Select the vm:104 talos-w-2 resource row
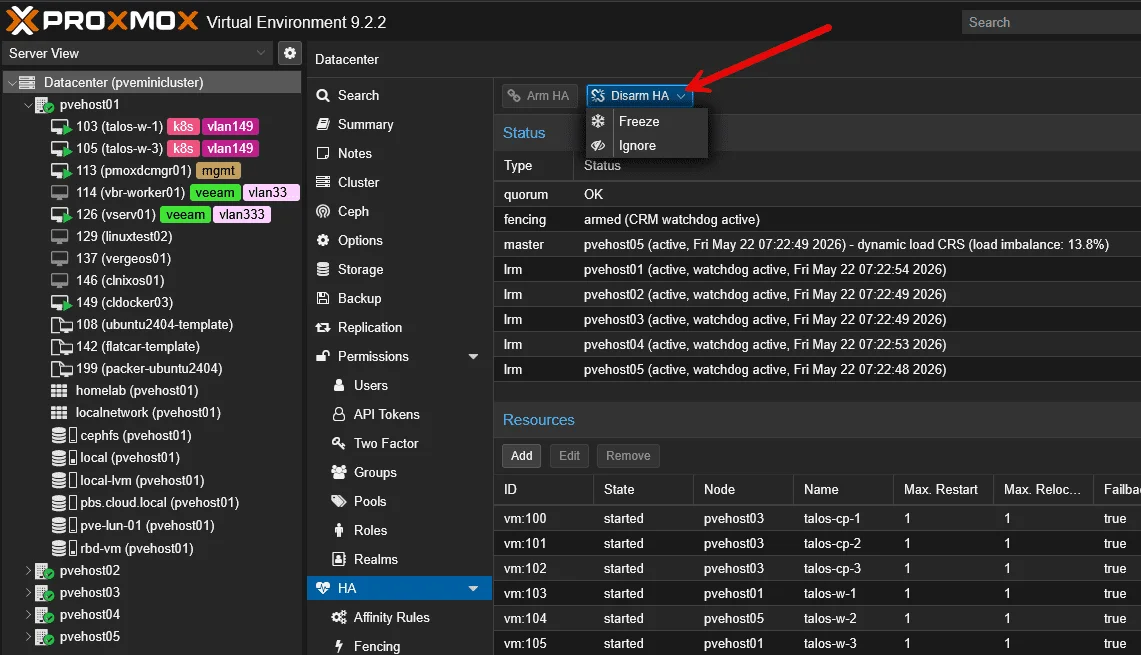This screenshot has width=1141, height=655. (817, 619)
